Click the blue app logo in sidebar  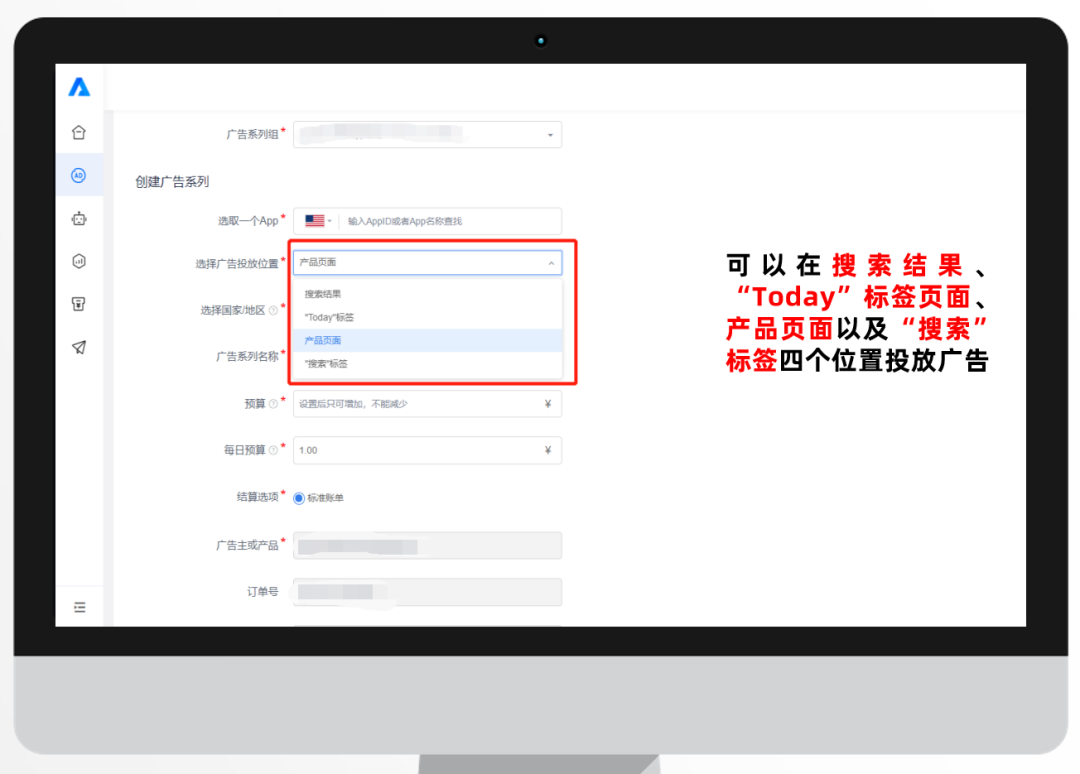[x=79, y=87]
